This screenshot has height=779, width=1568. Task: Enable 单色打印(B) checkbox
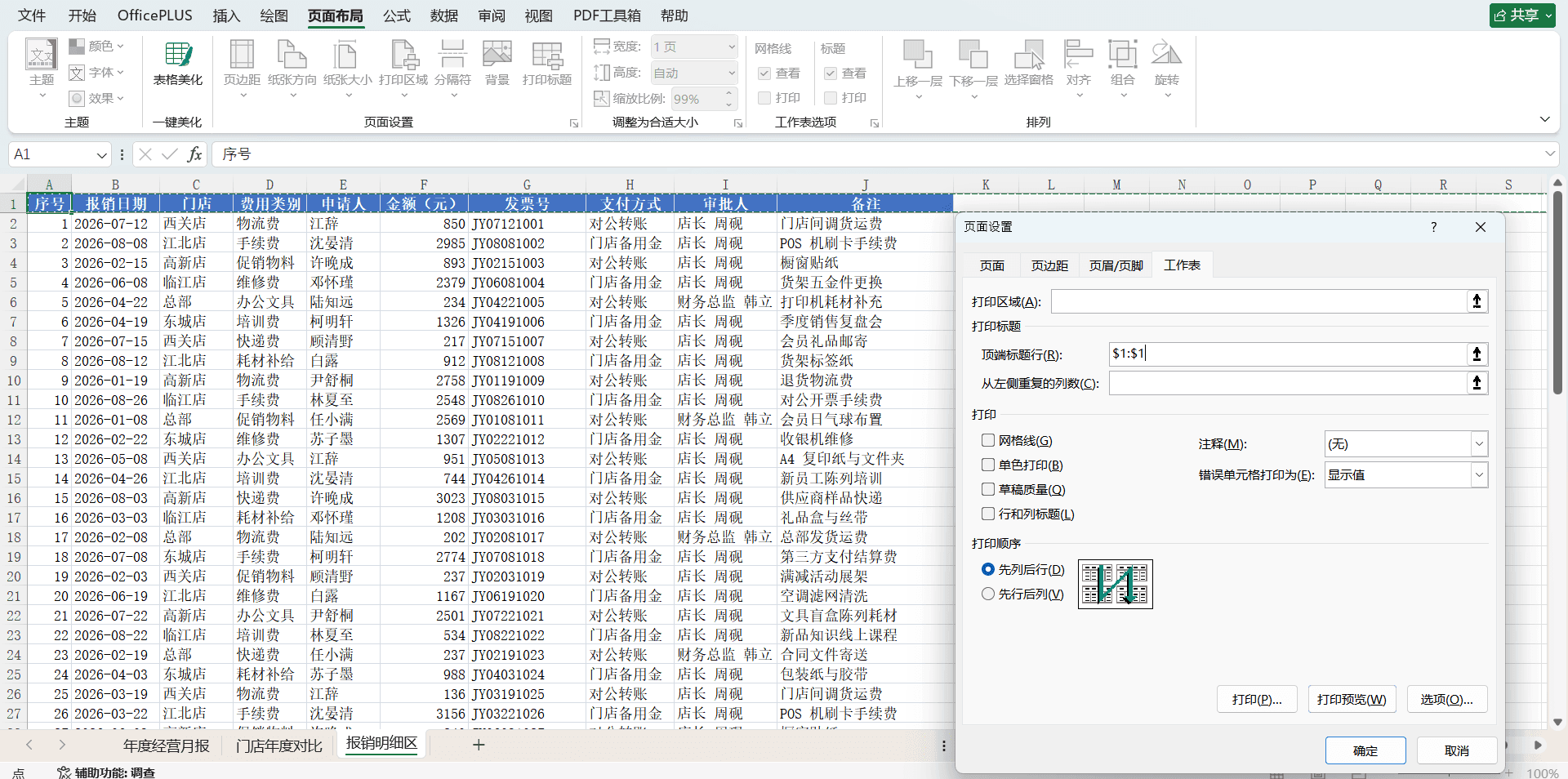[988, 465]
